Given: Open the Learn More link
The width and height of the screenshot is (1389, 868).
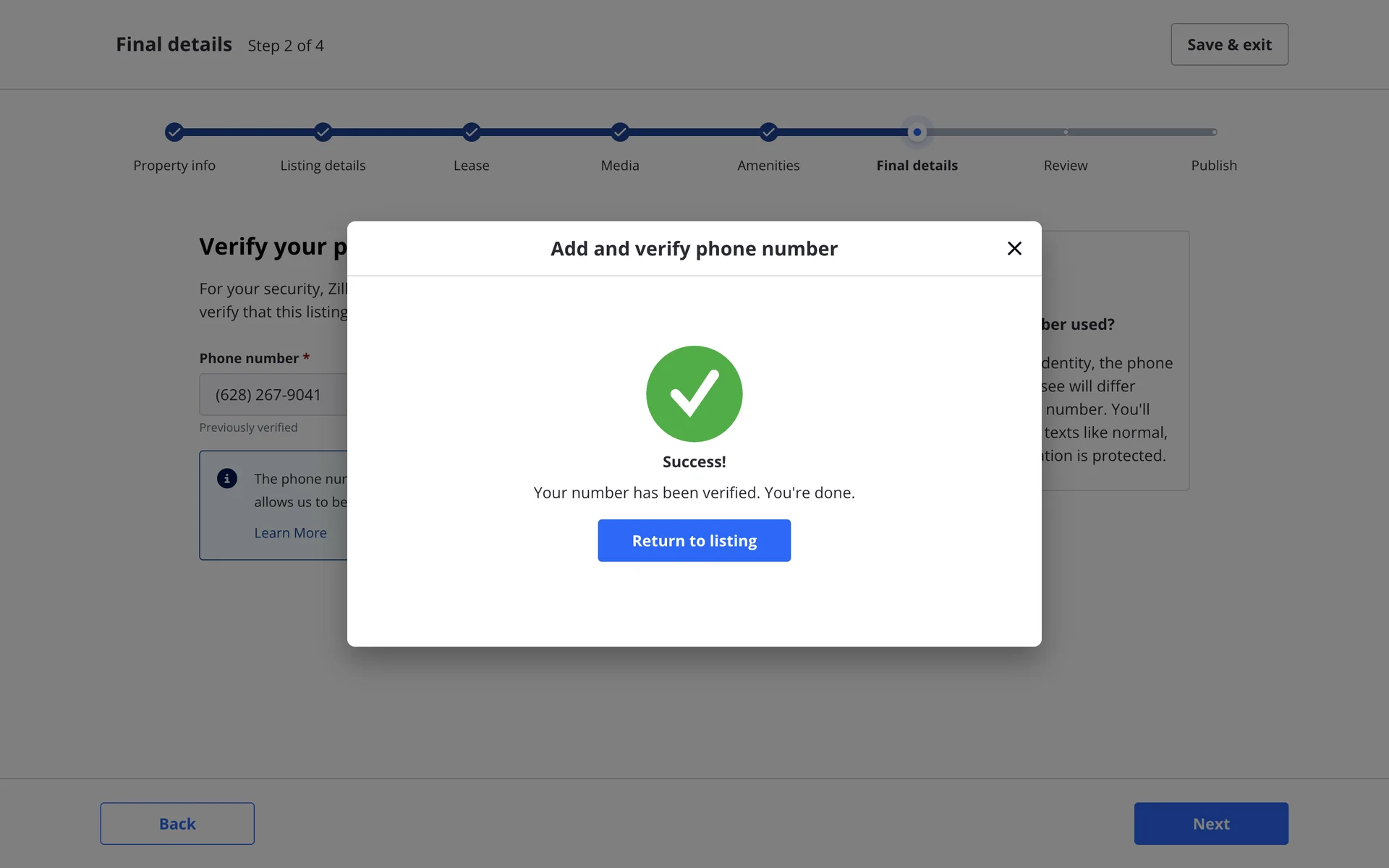Looking at the screenshot, I should tap(290, 533).
